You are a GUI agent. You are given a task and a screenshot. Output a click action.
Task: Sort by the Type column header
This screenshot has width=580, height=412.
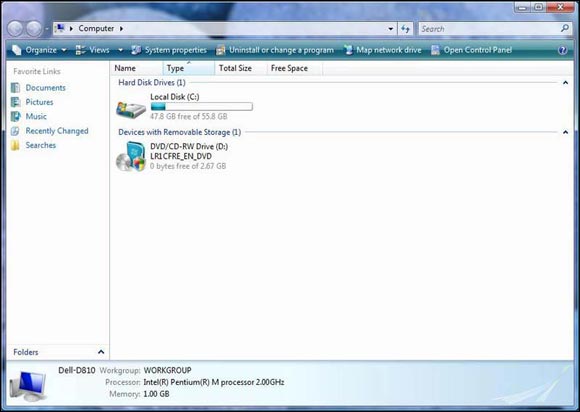coord(189,68)
